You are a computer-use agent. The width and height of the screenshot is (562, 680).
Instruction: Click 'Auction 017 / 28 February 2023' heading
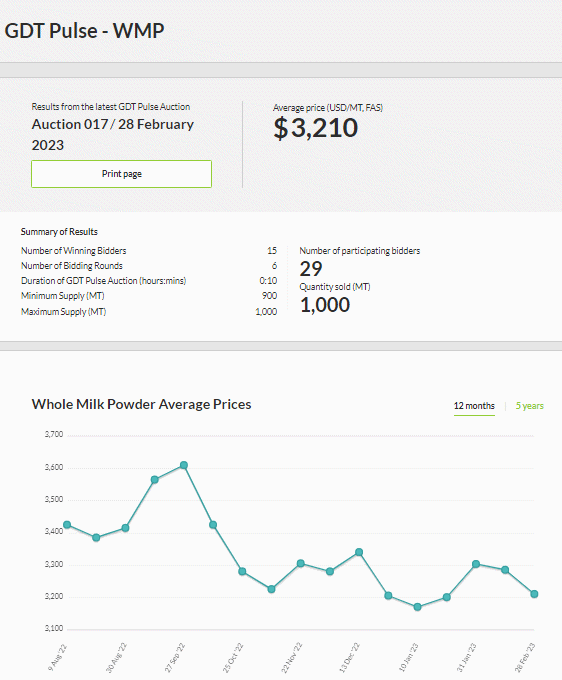[x=112, y=134]
